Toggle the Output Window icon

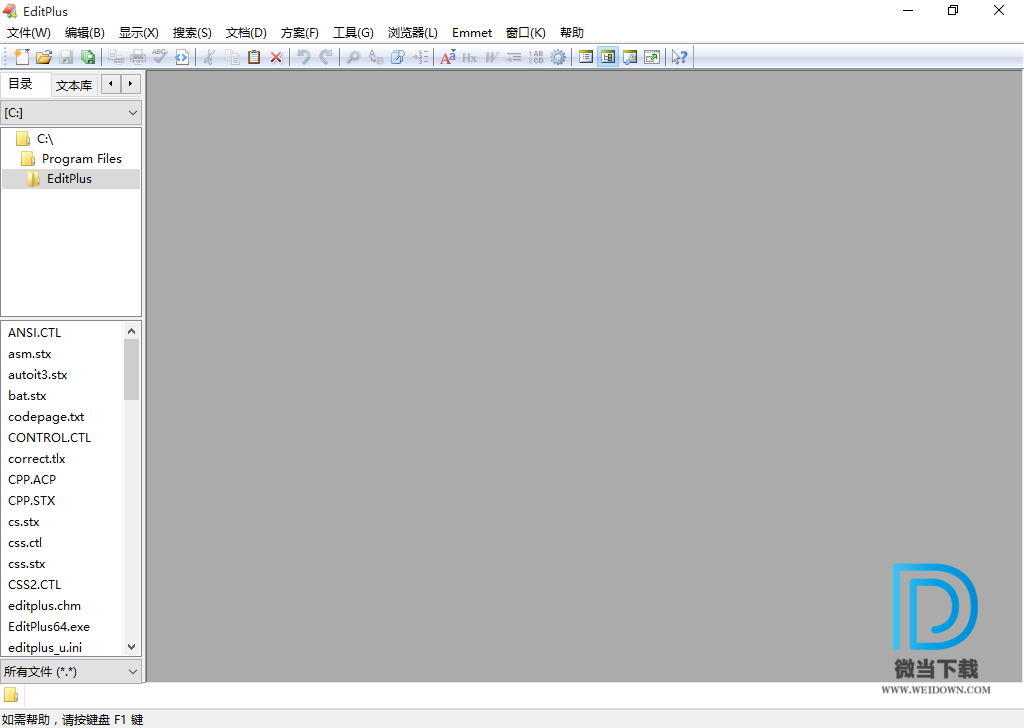630,57
